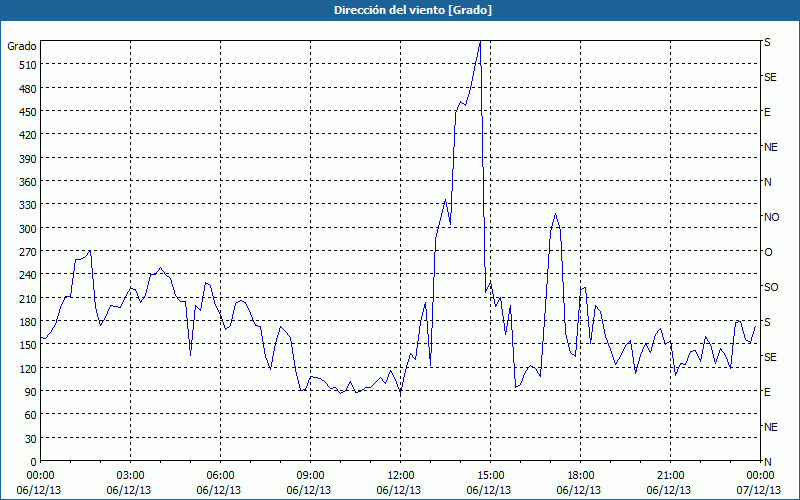Image resolution: width=800 pixels, height=500 pixels.
Task: Click compass label 'N' aligned with 360
Action: (x=767, y=182)
